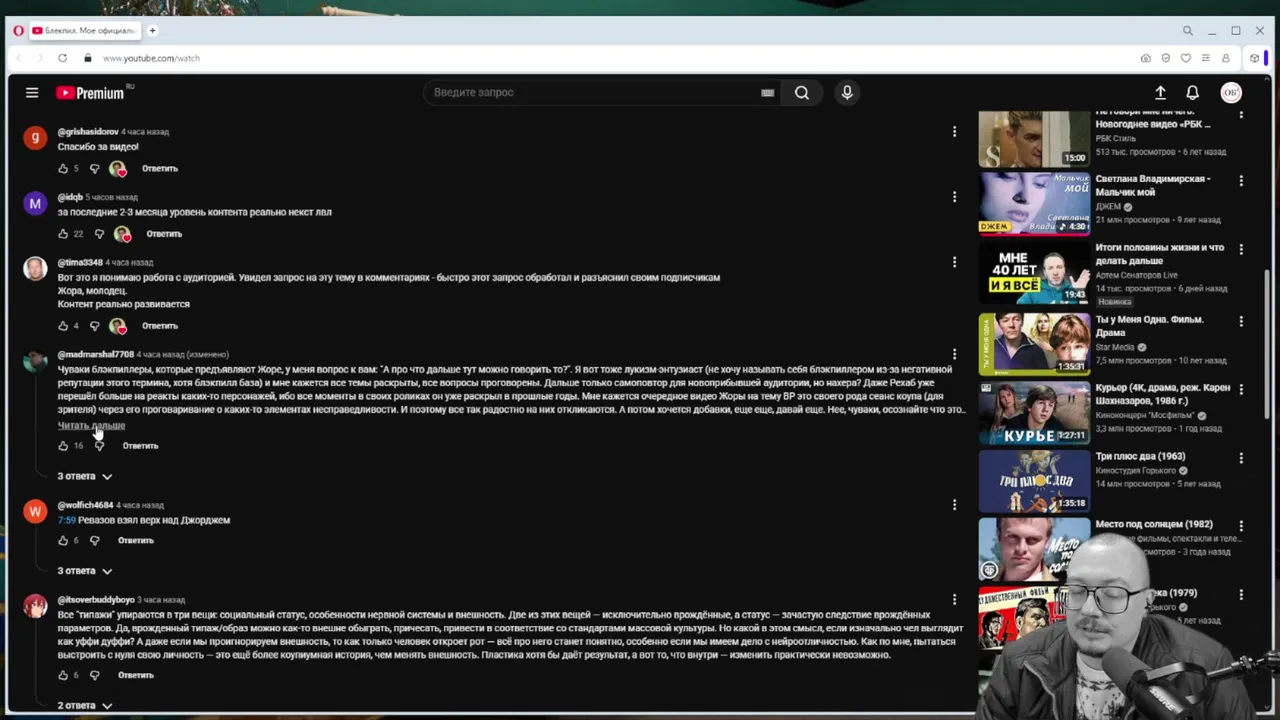Open a new browser tab
Image resolution: width=1280 pixels, height=720 pixels.
[x=153, y=31]
